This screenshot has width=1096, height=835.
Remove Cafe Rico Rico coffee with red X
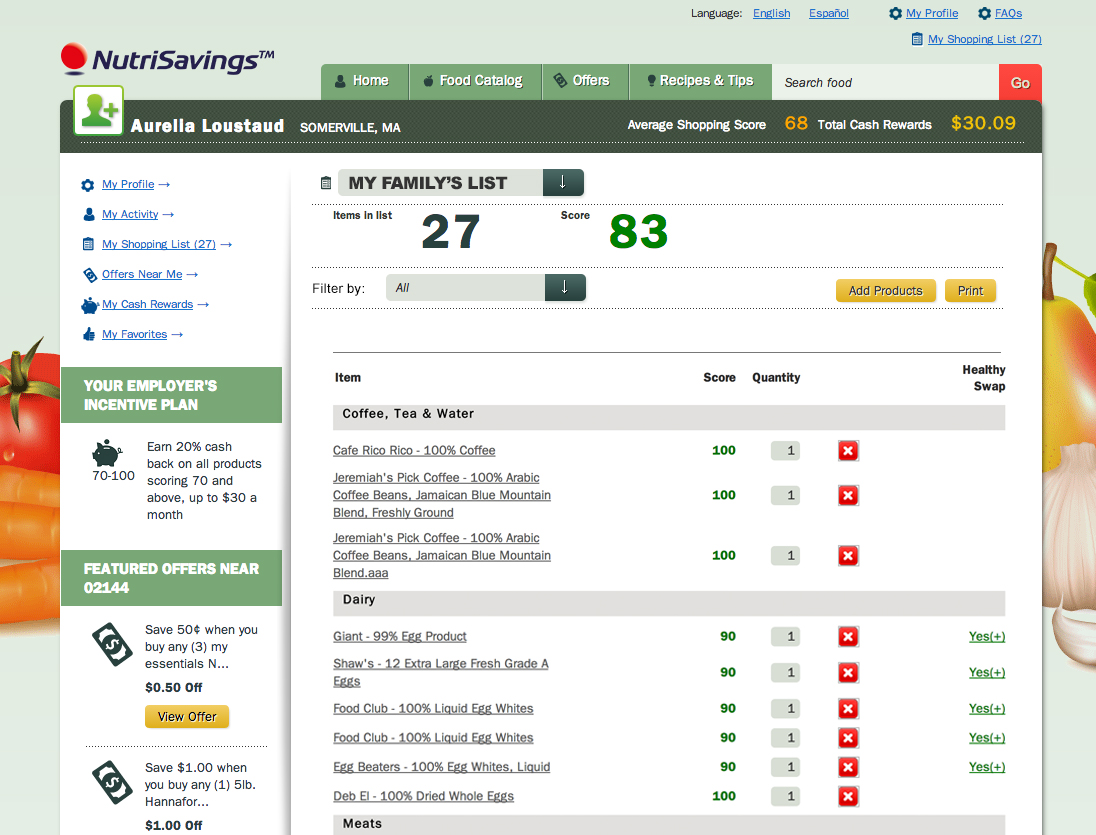[848, 451]
